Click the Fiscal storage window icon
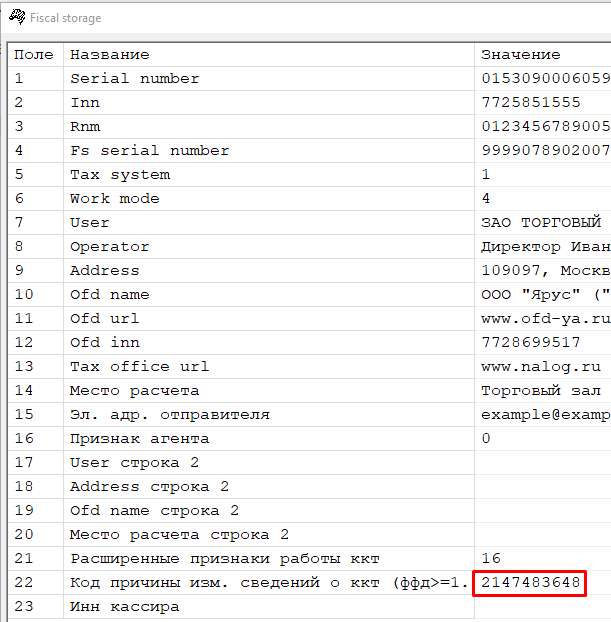 (x=16, y=17)
